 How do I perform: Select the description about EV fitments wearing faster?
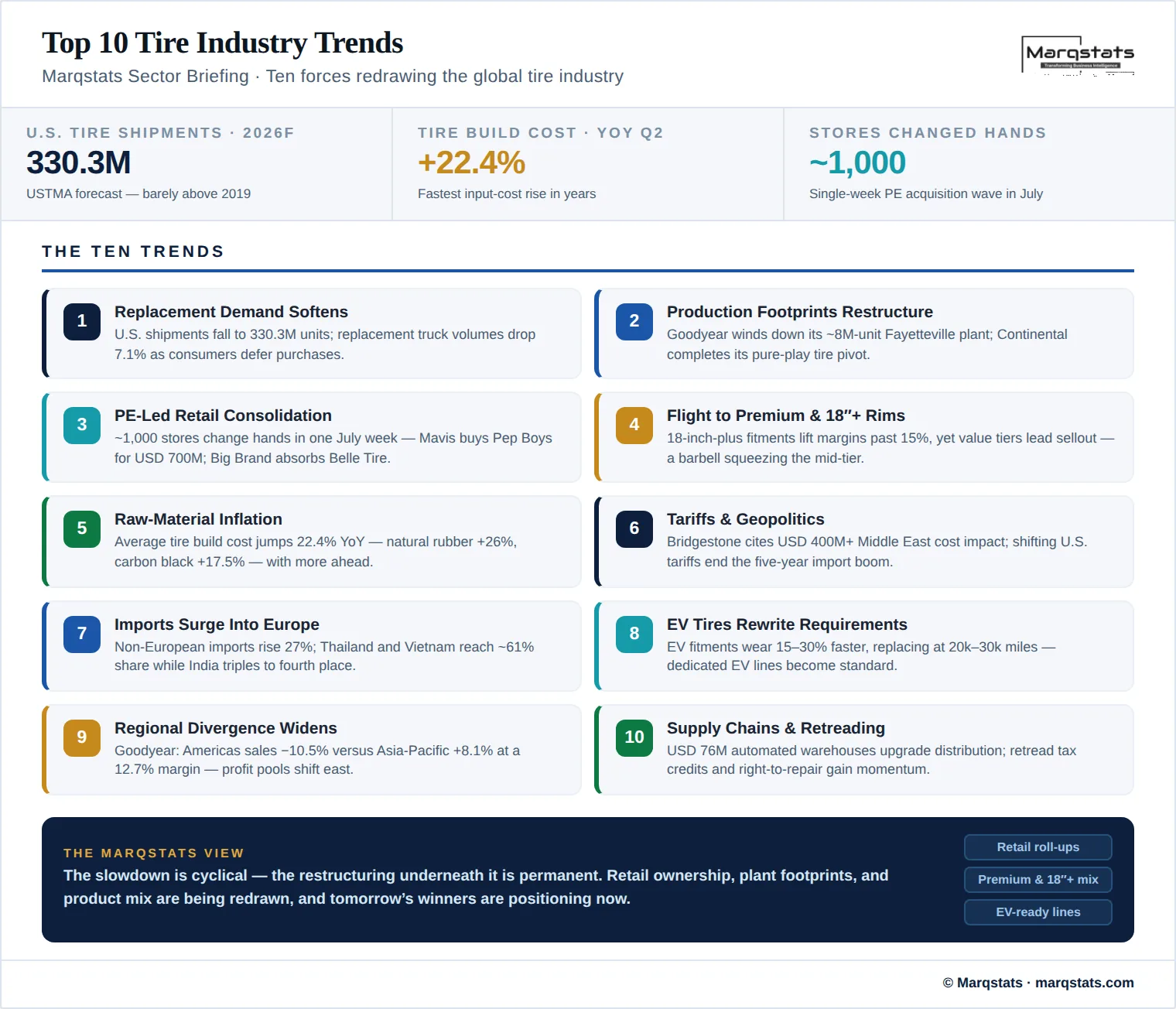861,656
